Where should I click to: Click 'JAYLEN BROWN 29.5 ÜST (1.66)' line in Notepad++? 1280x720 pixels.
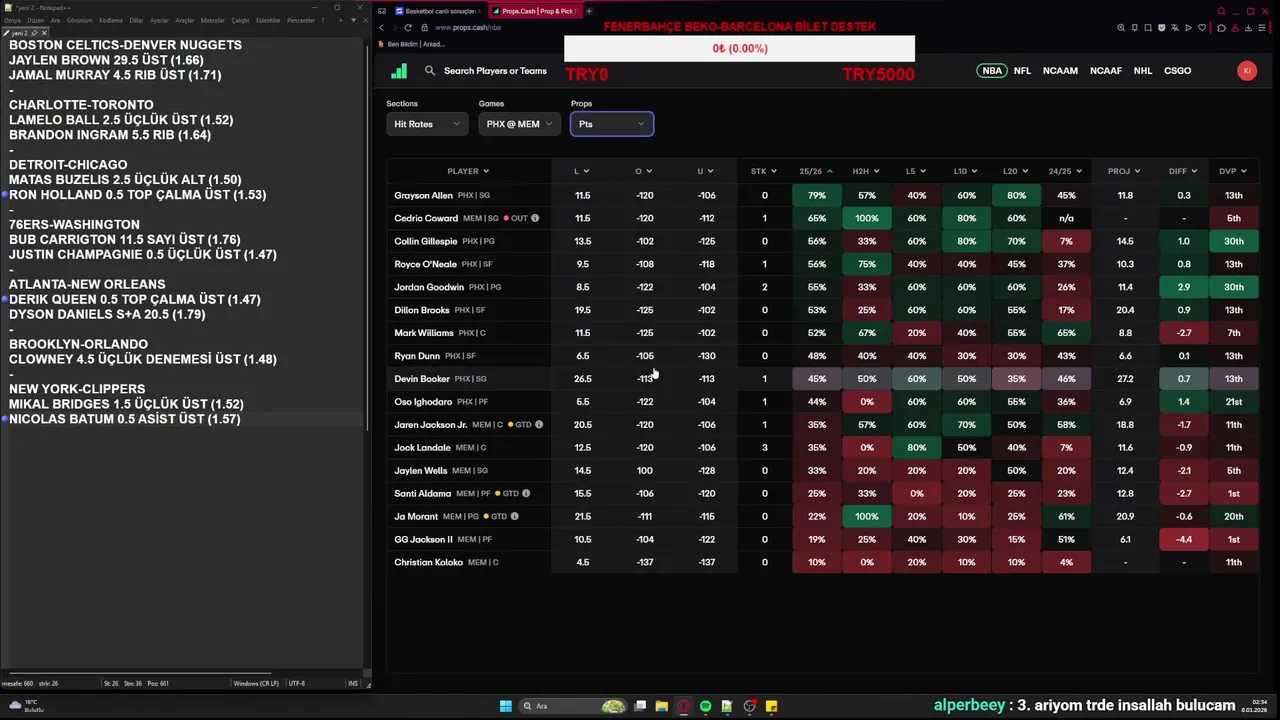(106, 60)
